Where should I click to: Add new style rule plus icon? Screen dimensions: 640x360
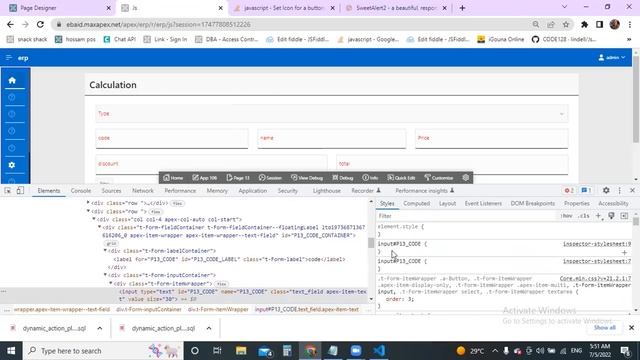point(598,216)
